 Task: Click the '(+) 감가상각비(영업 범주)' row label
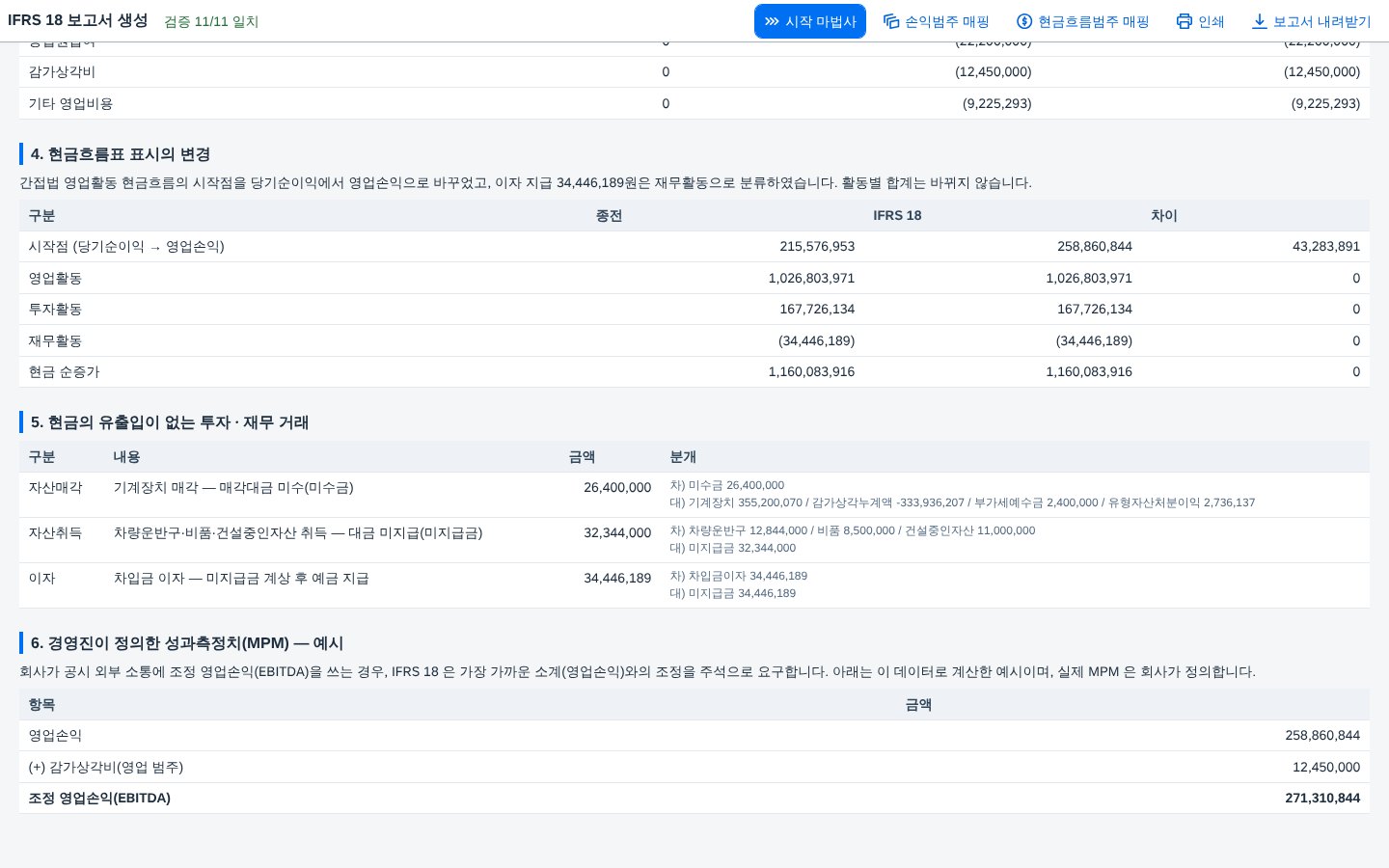pos(106,768)
